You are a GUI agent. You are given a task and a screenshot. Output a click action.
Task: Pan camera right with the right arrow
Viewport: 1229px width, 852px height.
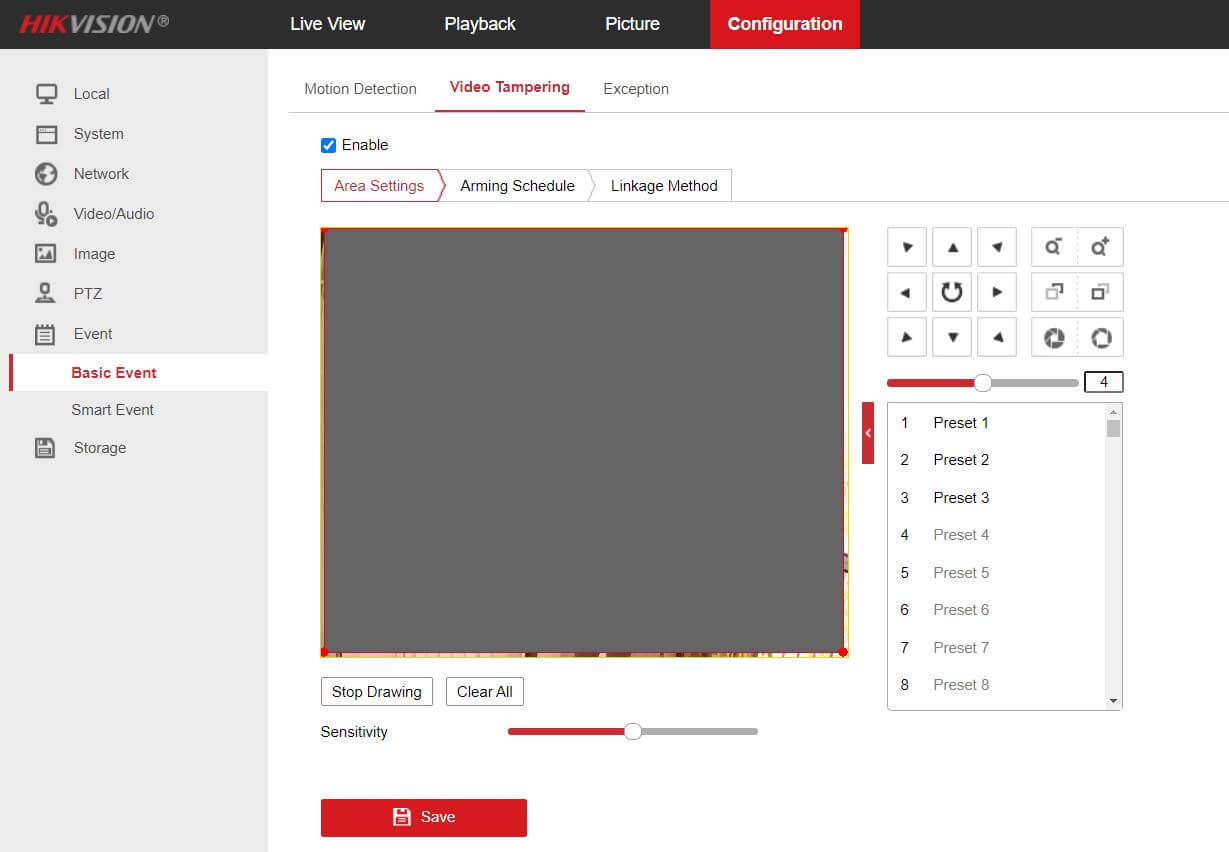997,292
